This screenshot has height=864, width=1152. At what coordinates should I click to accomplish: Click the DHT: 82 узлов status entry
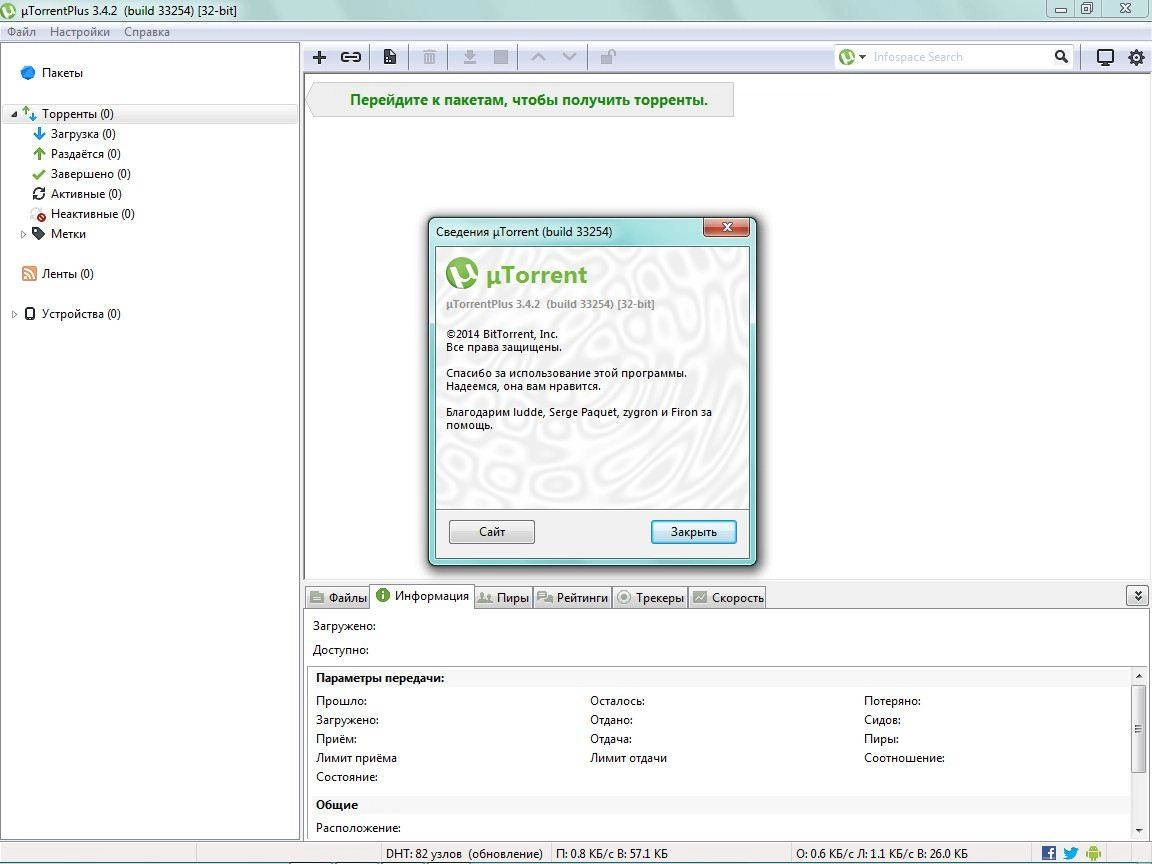464,854
